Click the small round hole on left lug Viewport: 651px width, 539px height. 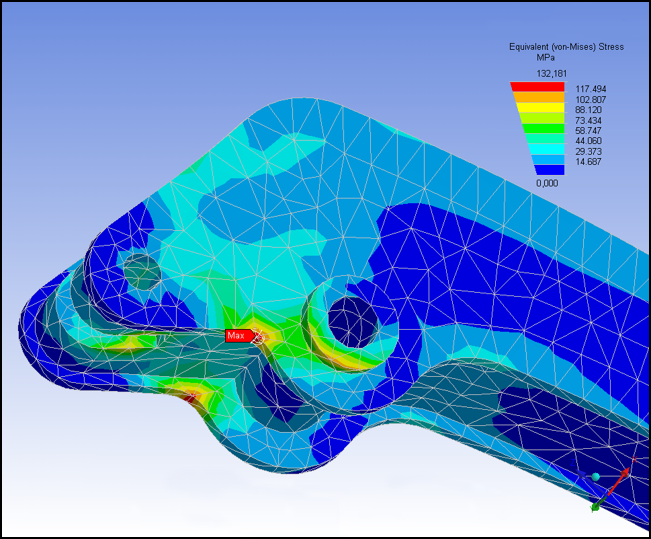pos(141,270)
